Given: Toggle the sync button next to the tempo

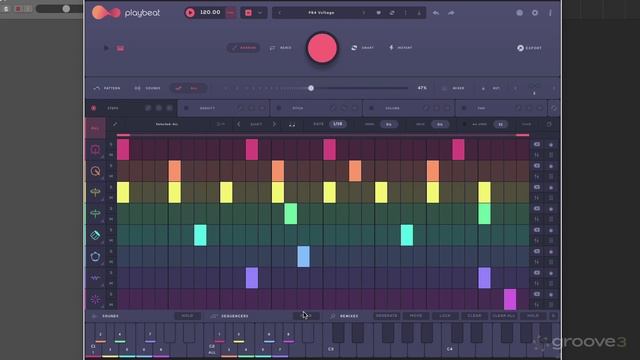Looking at the screenshot, I should pyautogui.click(x=231, y=13).
